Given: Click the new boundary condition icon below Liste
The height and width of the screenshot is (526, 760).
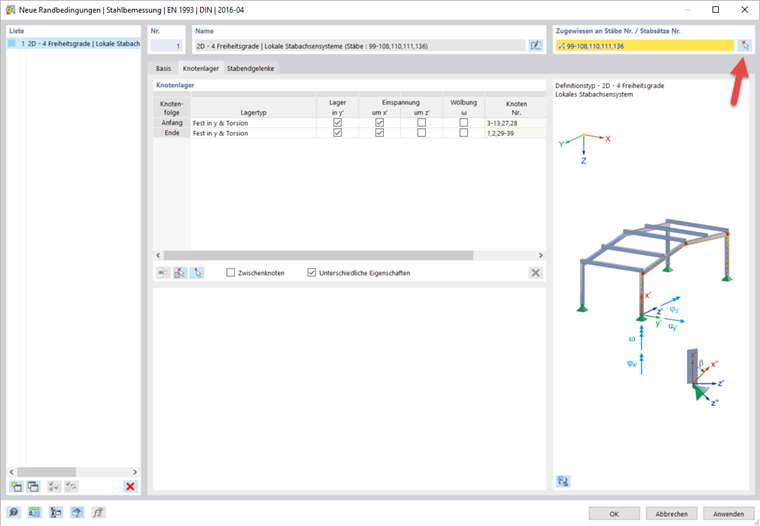Looking at the screenshot, I should coord(16,486).
